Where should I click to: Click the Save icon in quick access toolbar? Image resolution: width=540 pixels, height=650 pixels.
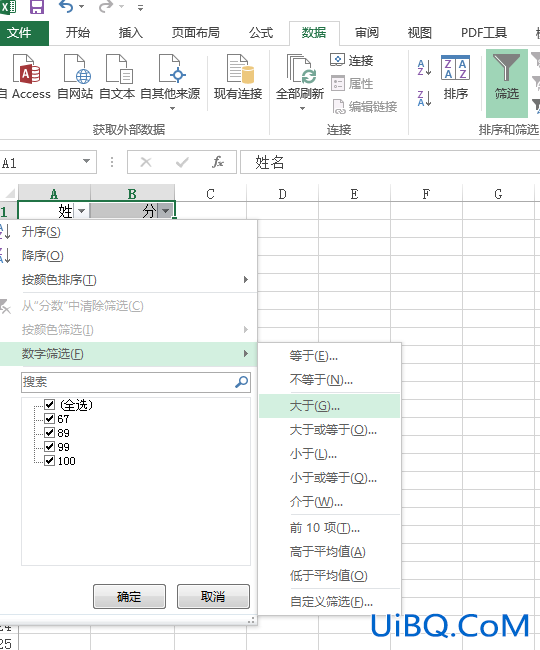tap(37, 7)
